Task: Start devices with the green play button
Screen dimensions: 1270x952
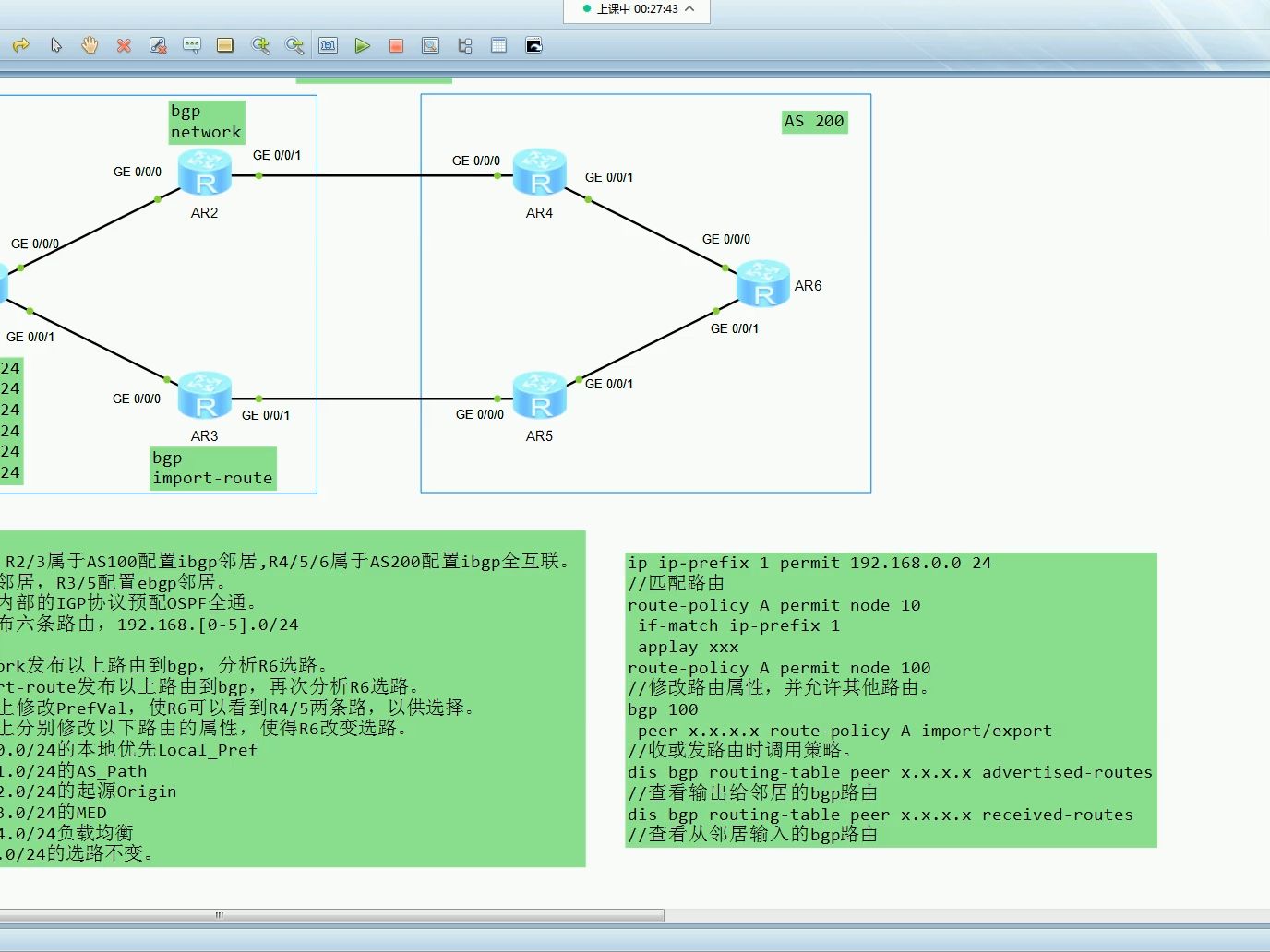Action: click(x=363, y=45)
